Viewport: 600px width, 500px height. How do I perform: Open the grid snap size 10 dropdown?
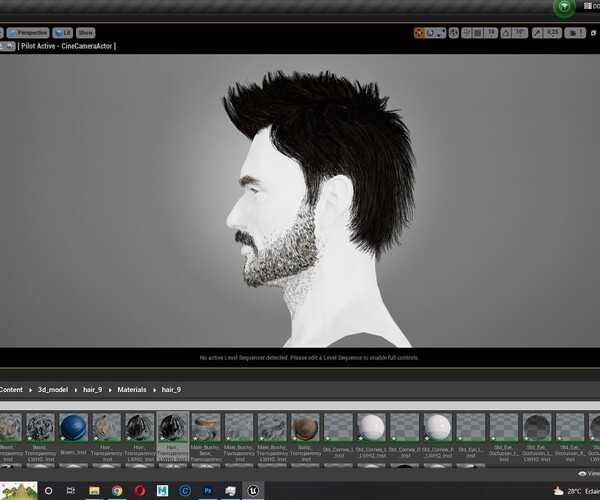coord(491,33)
